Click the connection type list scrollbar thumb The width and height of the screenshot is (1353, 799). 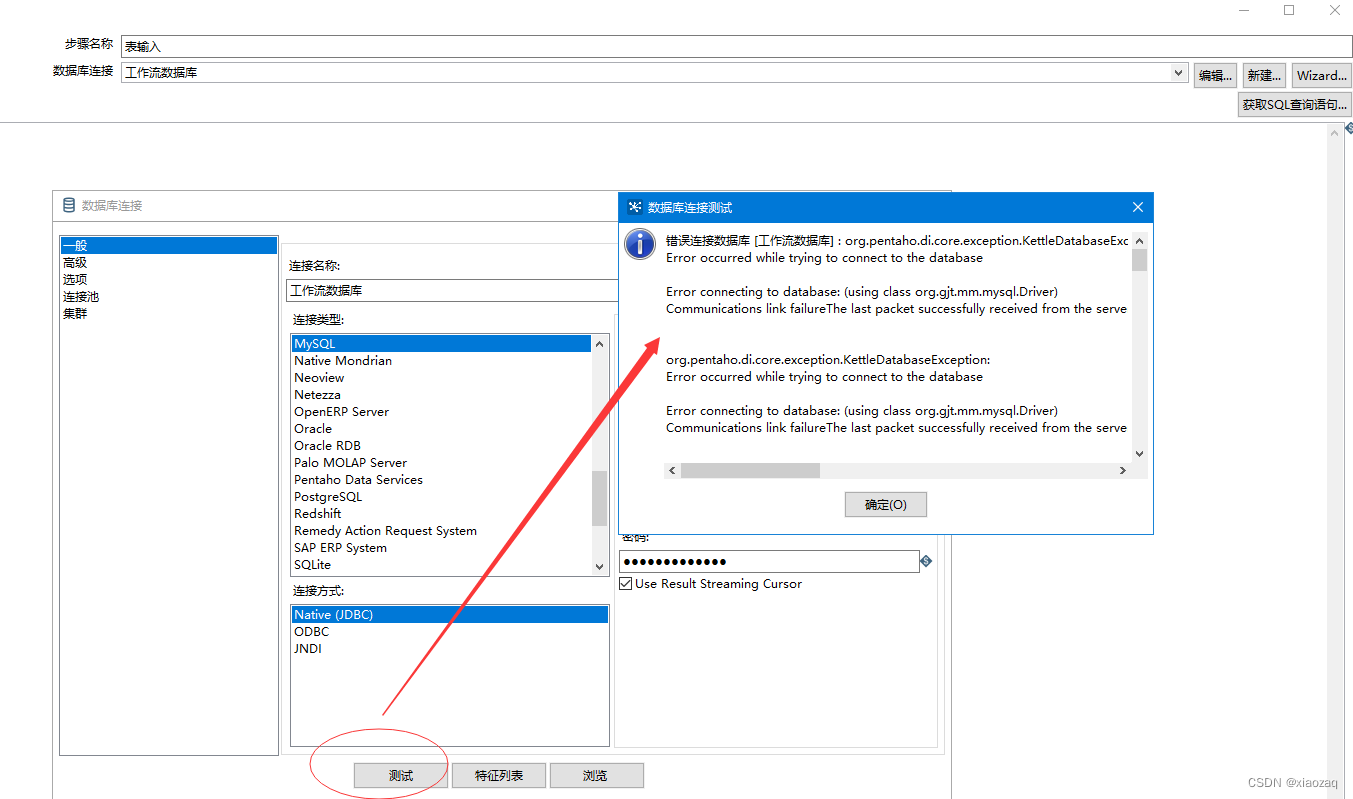tap(599, 498)
